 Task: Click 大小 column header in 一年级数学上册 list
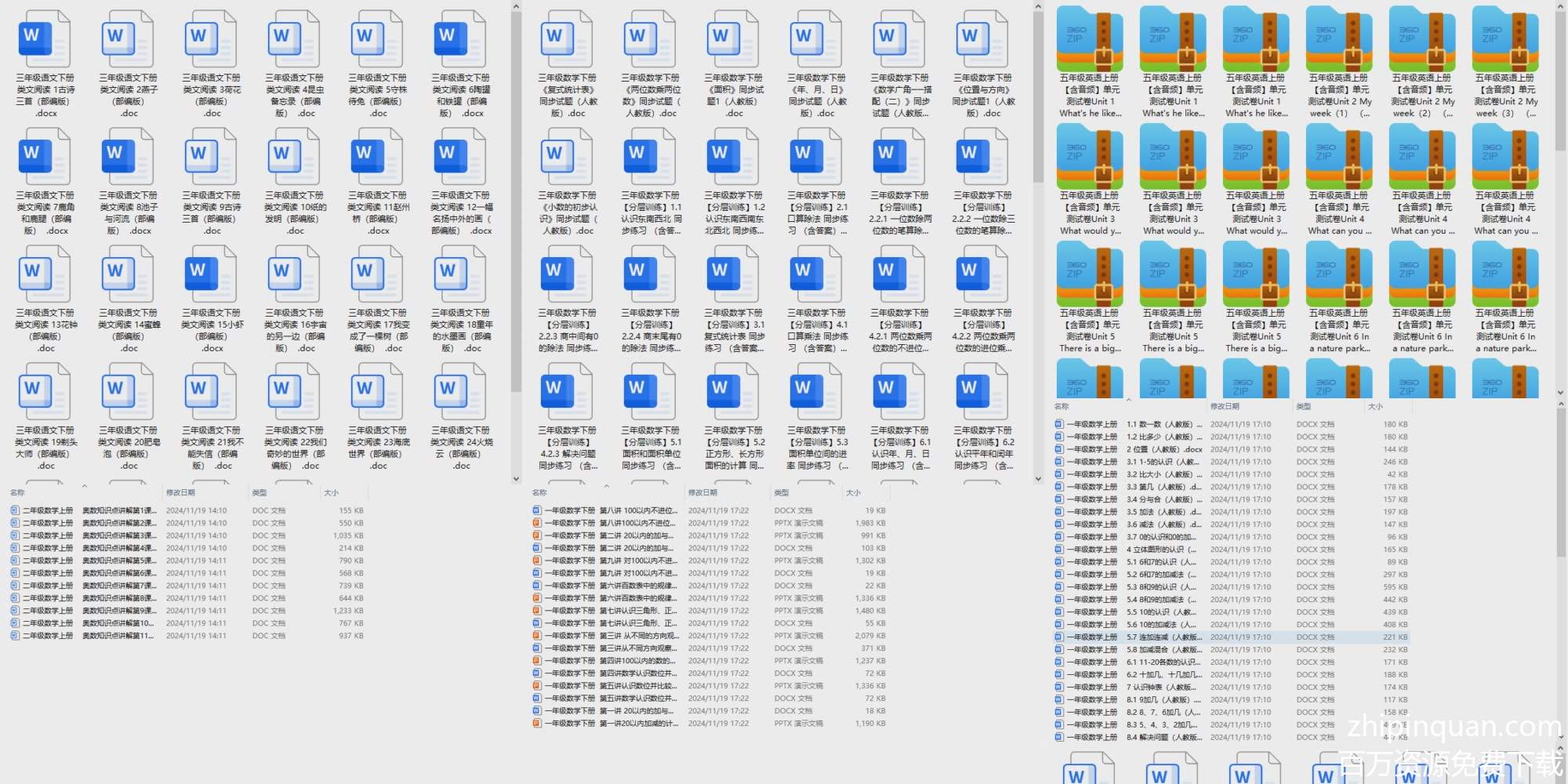click(1375, 407)
